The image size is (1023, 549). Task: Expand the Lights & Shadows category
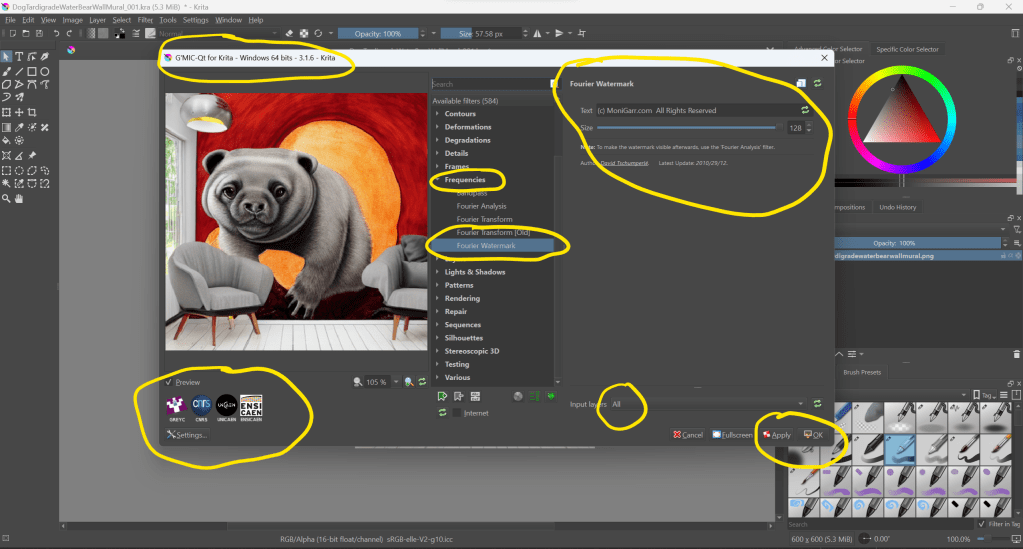[x=438, y=272]
